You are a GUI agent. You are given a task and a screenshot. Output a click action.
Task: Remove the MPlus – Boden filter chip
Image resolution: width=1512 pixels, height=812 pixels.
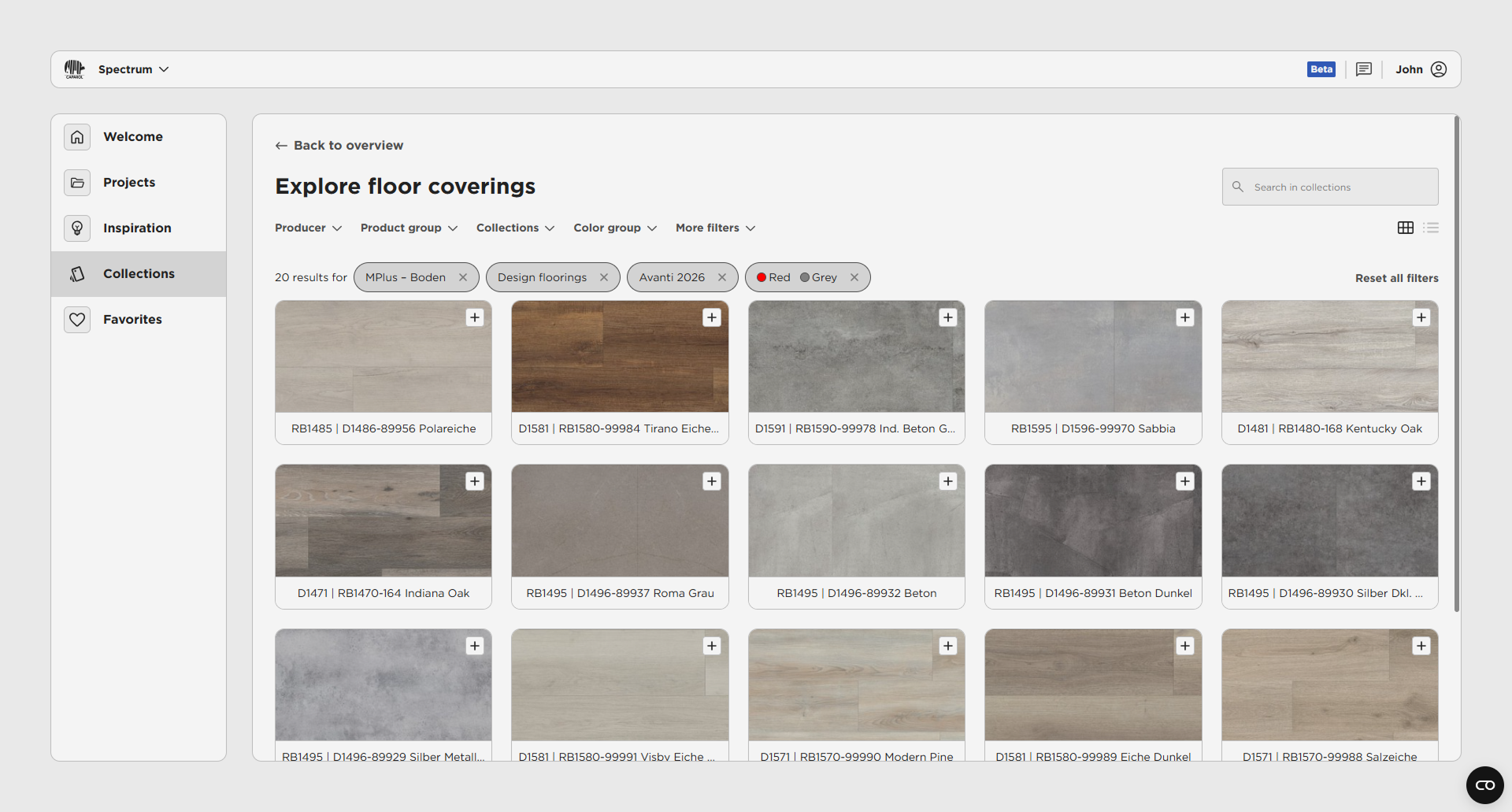pos(463,277)
